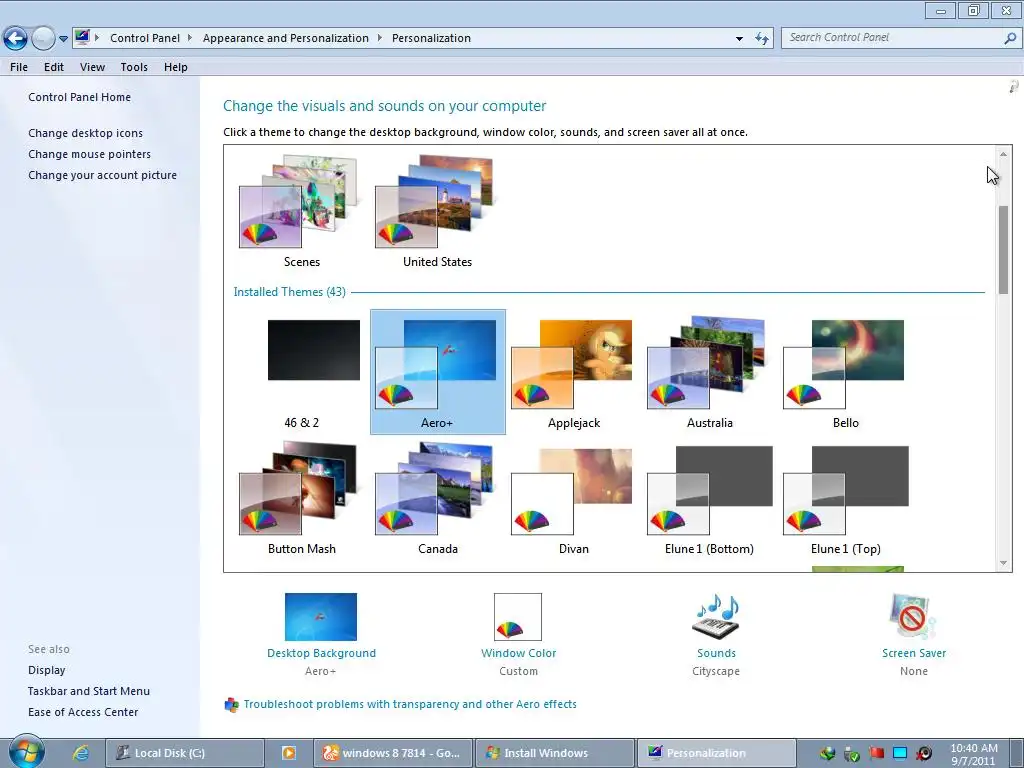Image resolution: width=1024 pixels, height=768 pixels.
Task: Go to Control Panel Home
Action: click(x=79, y=97)
